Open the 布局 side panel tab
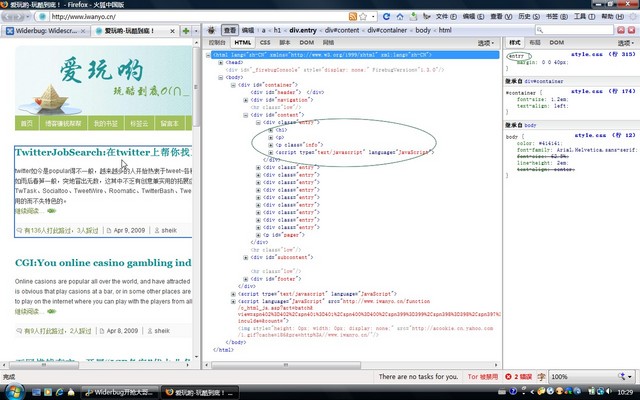Image resolution: width=640 pixels, height=400 pixels. click(x=535, y=42)
